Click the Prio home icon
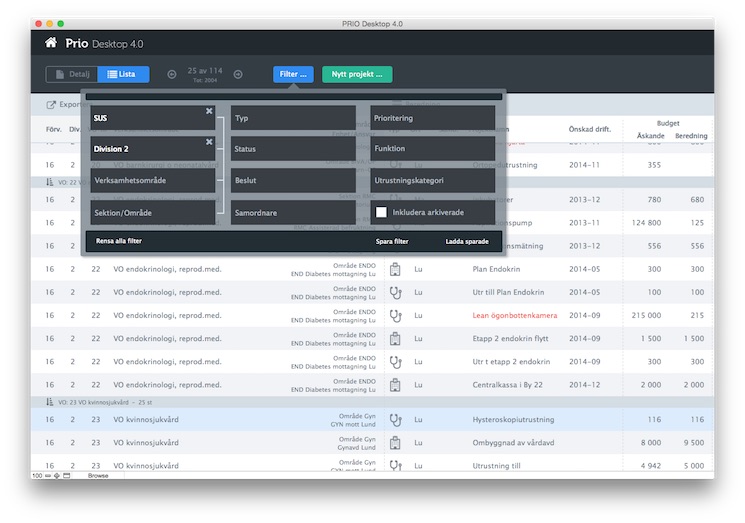The image size is (745, 523). (51, 43)
